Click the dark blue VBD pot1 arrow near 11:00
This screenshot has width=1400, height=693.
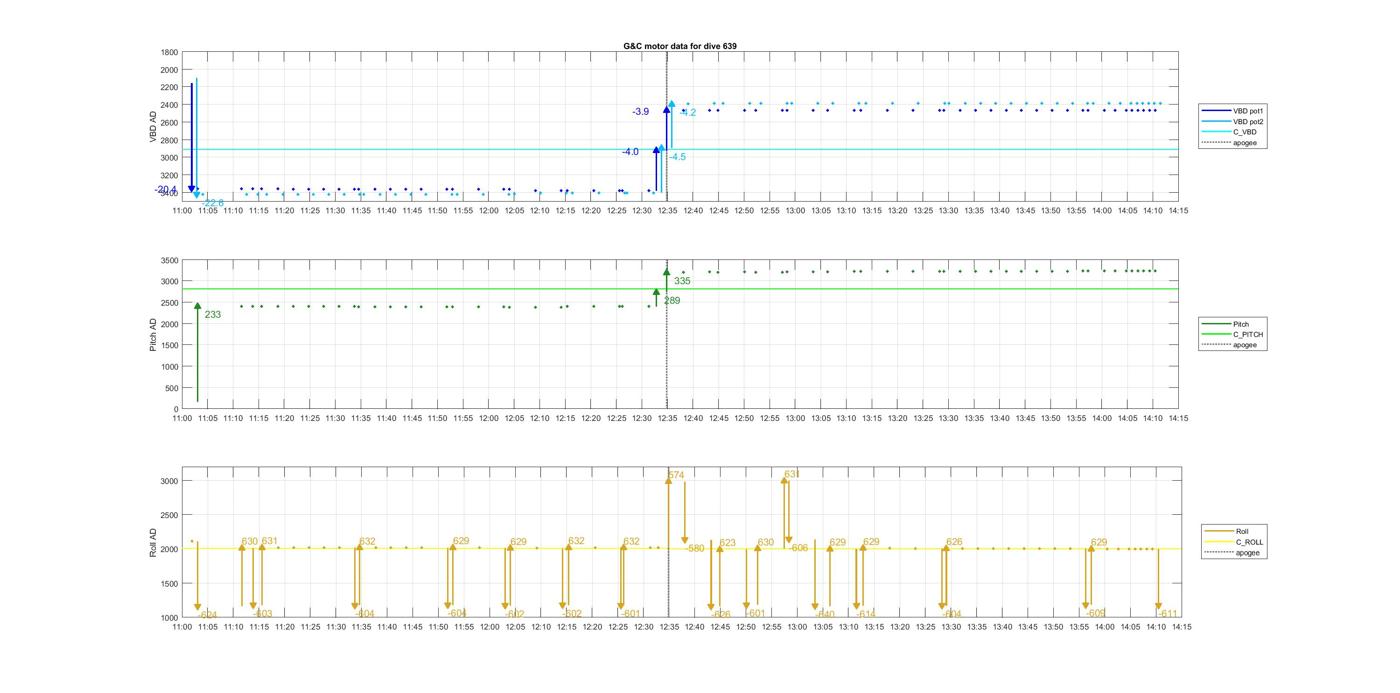click(x=191, y=138)
